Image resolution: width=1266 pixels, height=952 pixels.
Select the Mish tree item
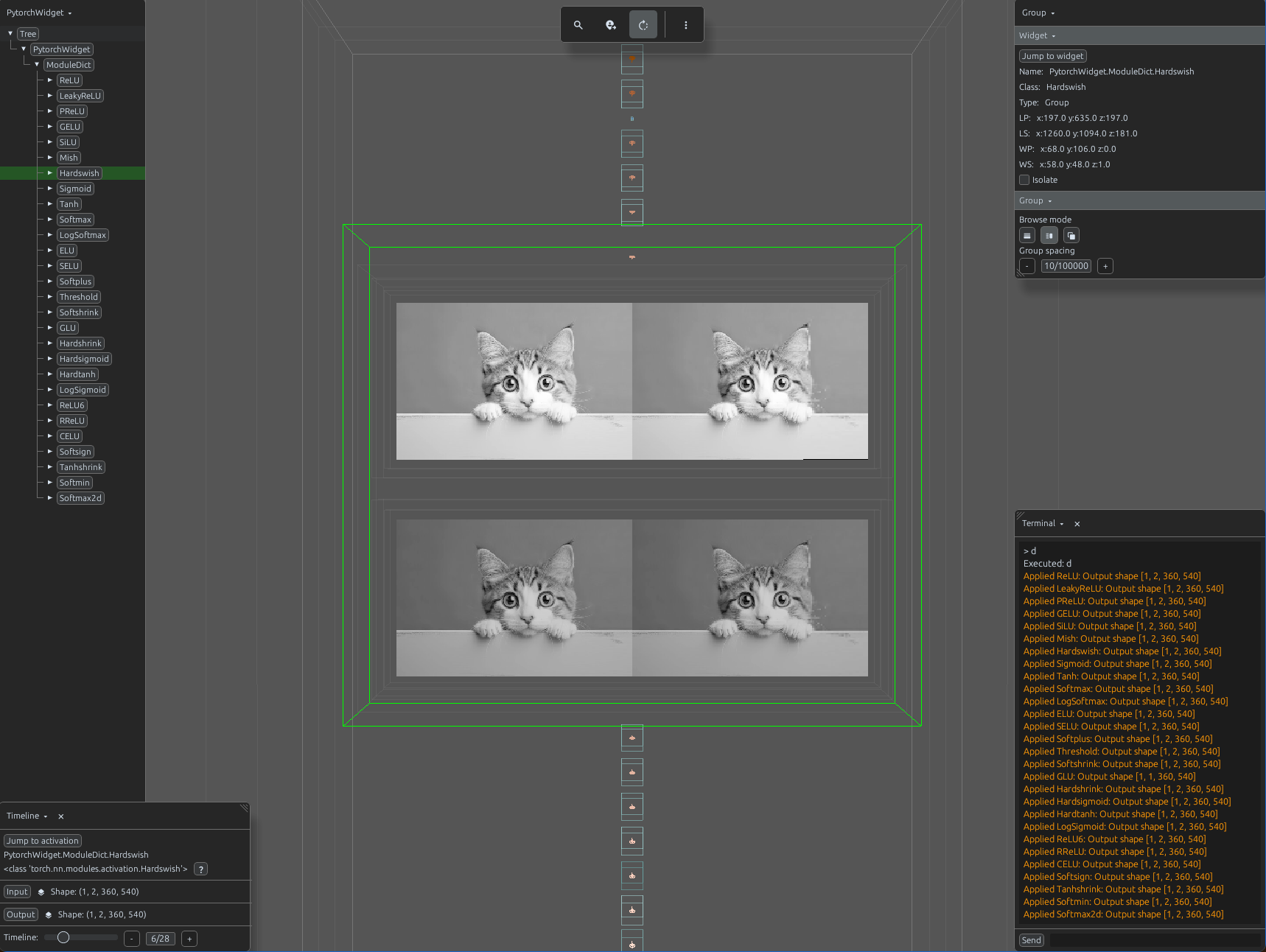pos(69,158)
